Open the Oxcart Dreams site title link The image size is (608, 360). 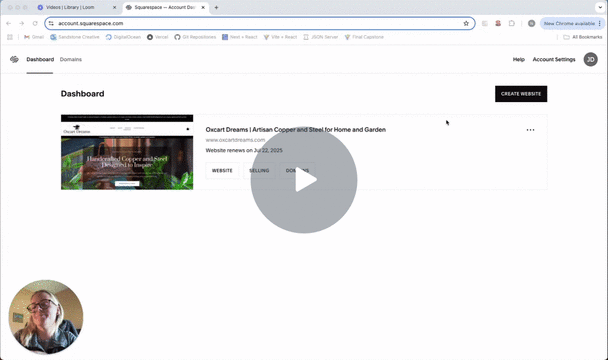tap(295, 130)
